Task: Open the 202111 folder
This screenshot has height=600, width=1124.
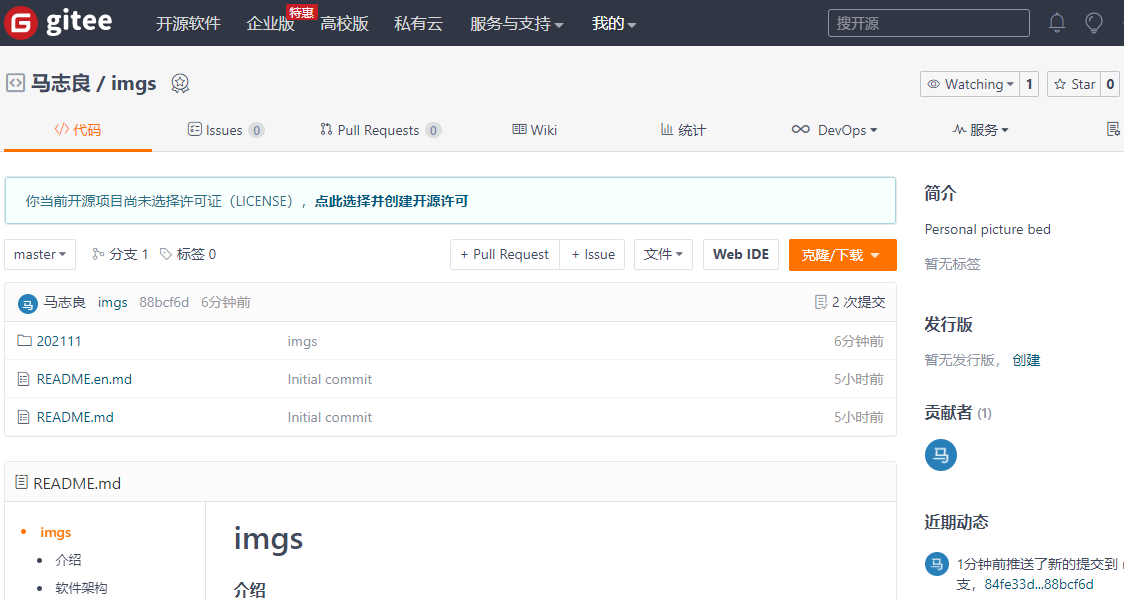Action: (x=60, y=340)
